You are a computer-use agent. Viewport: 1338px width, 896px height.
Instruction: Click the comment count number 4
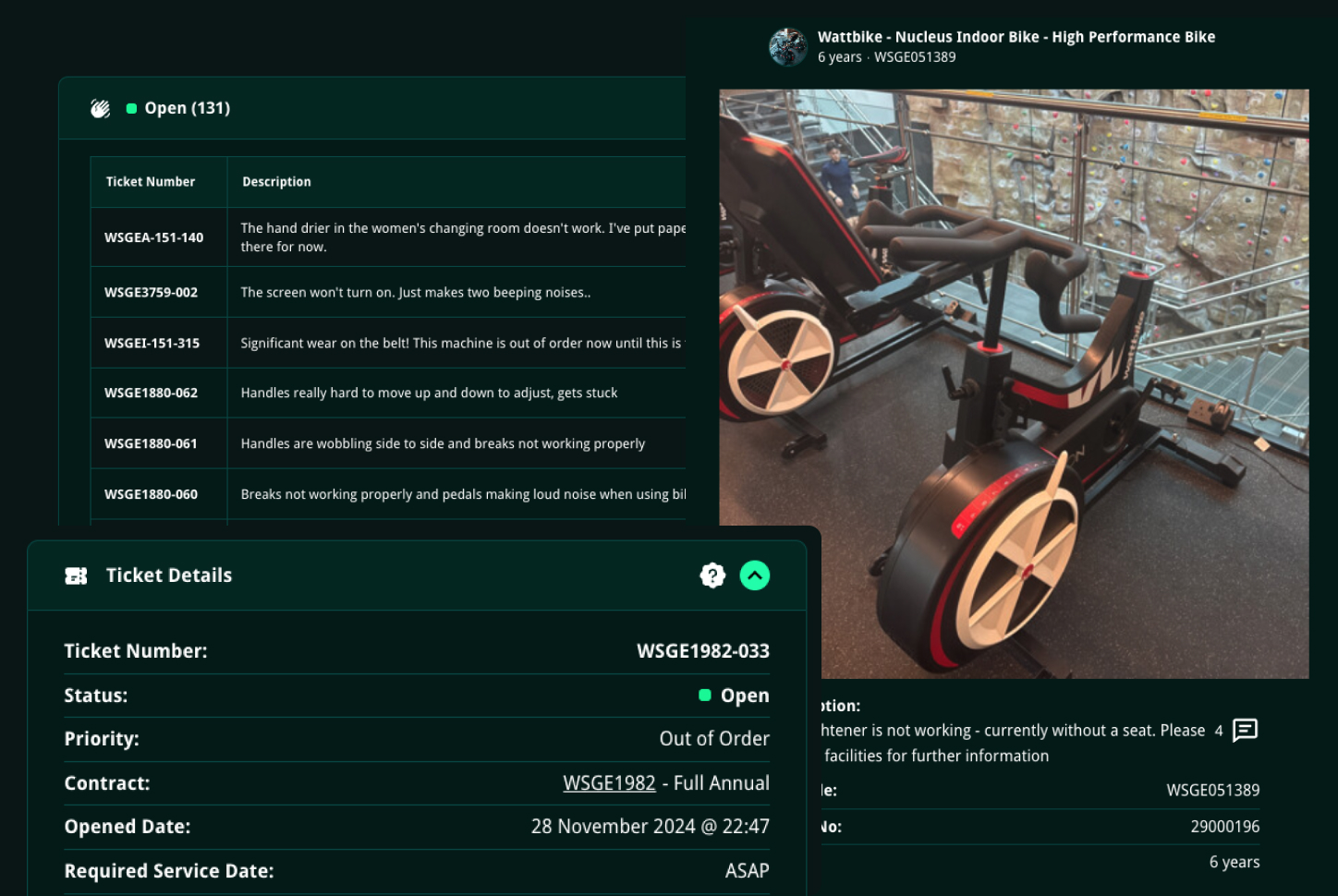tap(1219, 731)
